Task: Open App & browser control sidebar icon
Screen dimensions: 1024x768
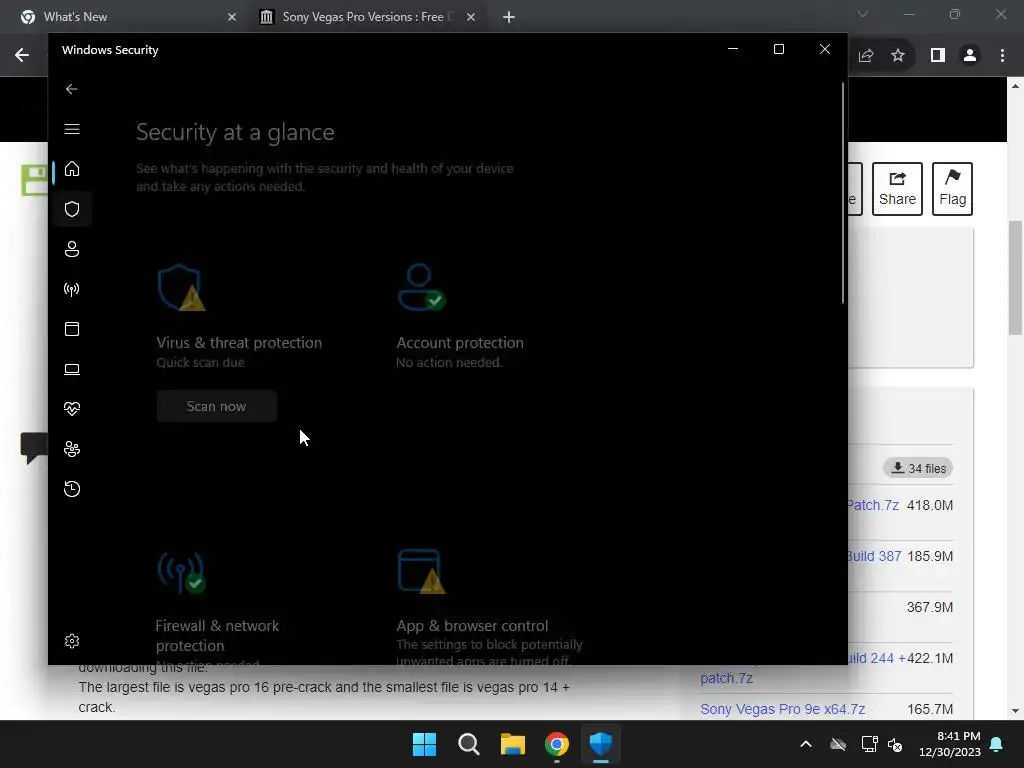Action: 72,329
